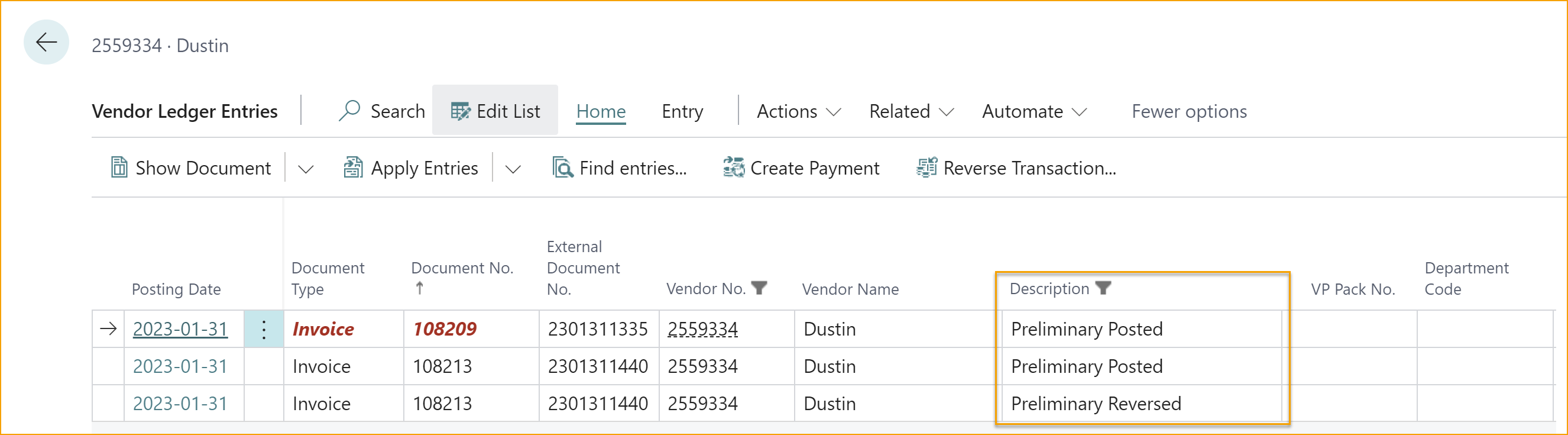Image resolution: width=1568 pixels, height=435 pixels.
Task: Click the Description column filter icon
Action: point(1103,288)
